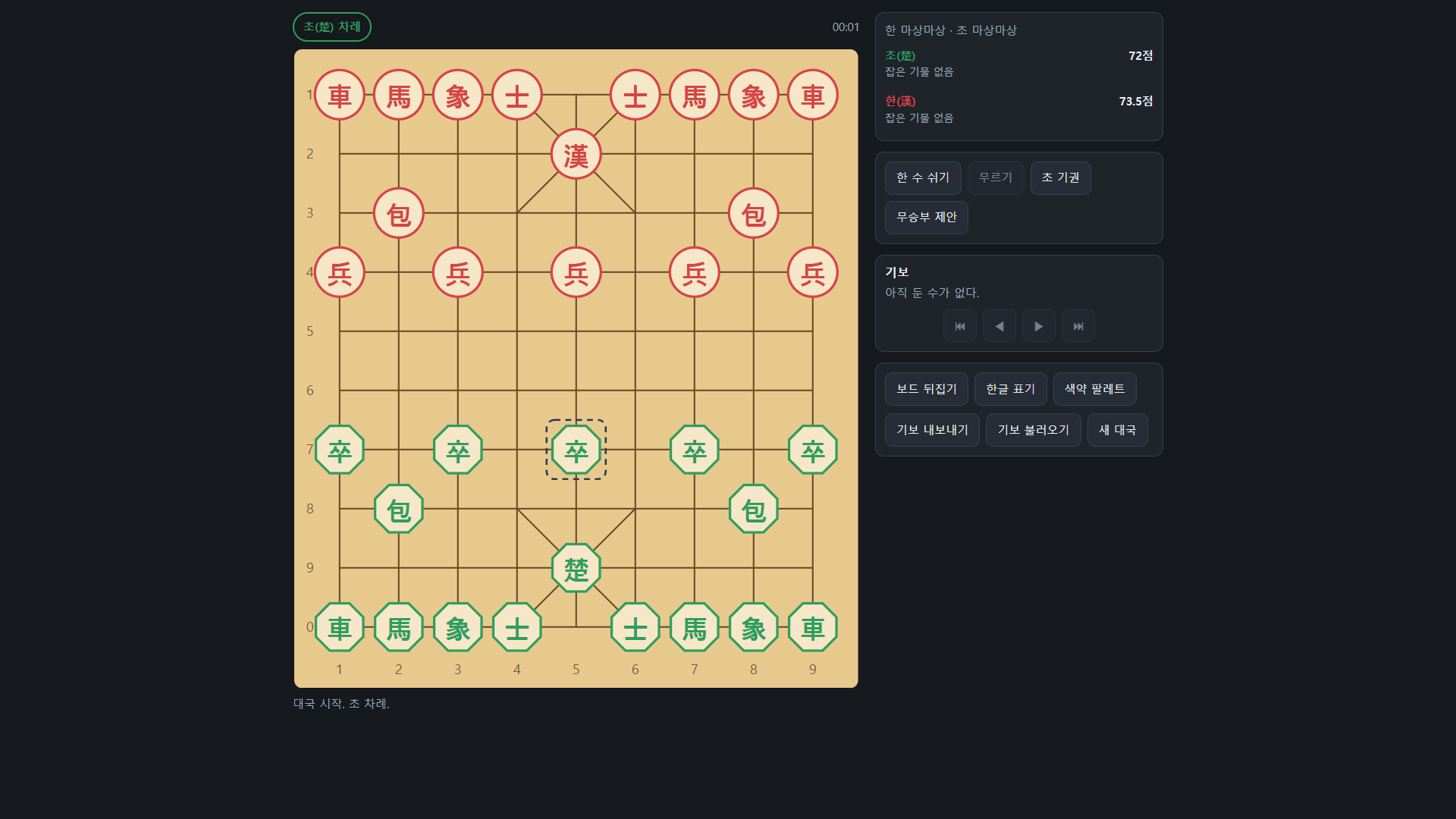This screenshot has height=819, width=1456.
Task: Select red 車 at top-left corner
Action: click(339, 96)
